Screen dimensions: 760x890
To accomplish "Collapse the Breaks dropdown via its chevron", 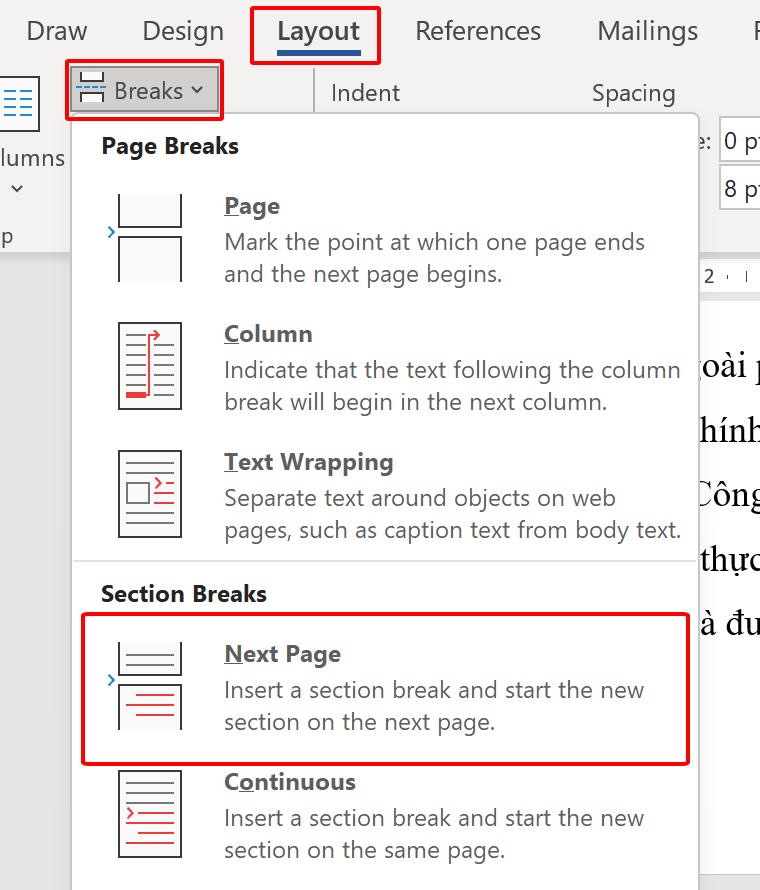I will click(197, 91).
